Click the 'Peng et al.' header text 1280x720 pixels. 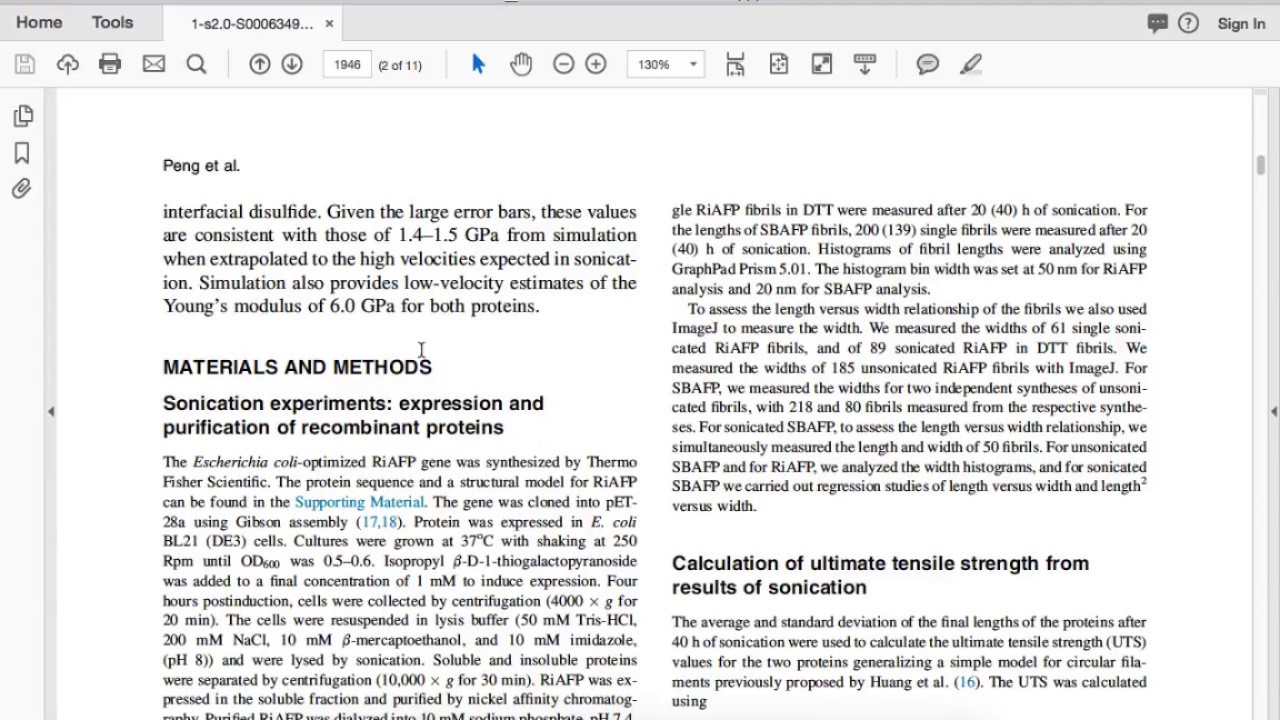201,166
